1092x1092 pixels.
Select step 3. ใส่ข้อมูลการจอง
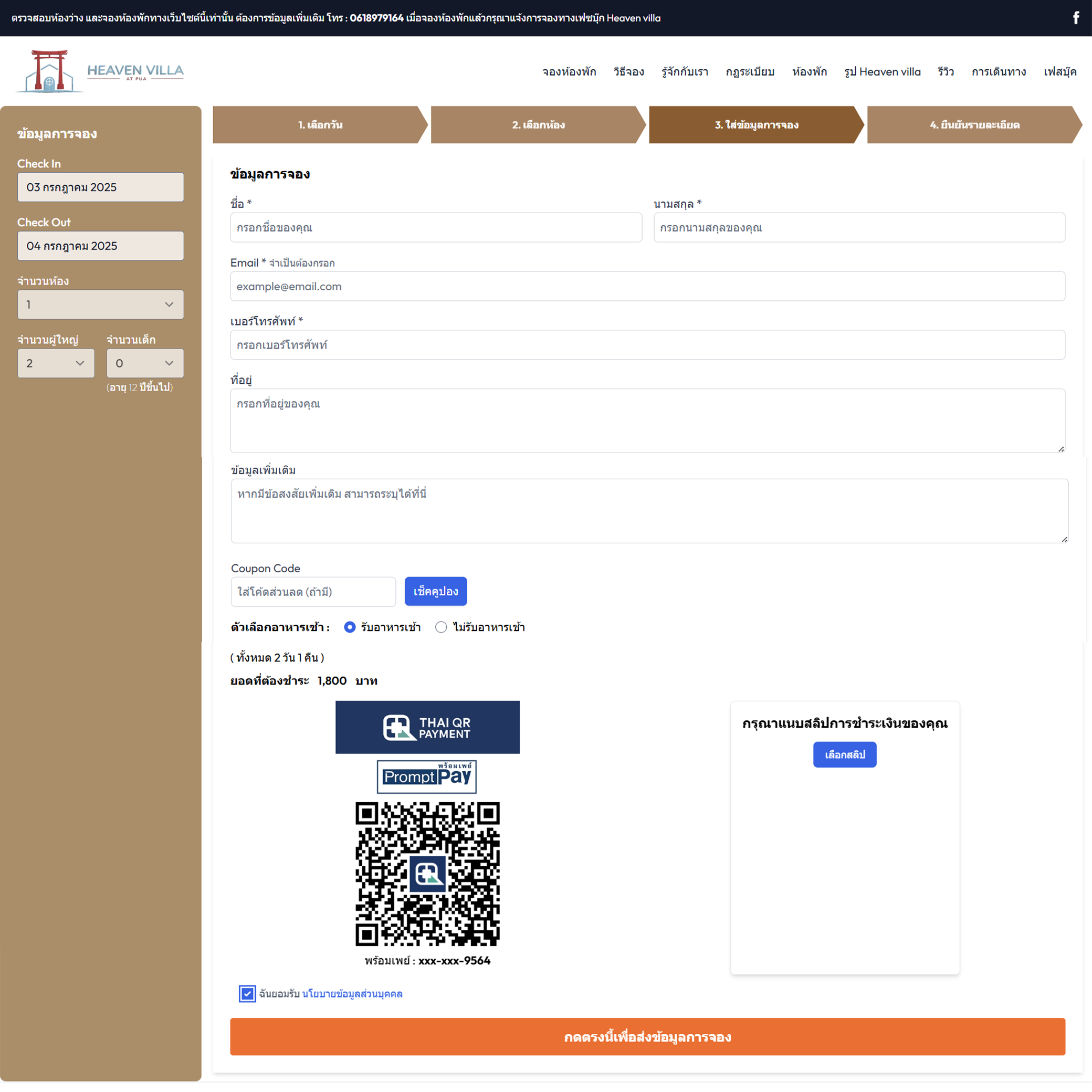pyautogui.click(x=757, y=125)
